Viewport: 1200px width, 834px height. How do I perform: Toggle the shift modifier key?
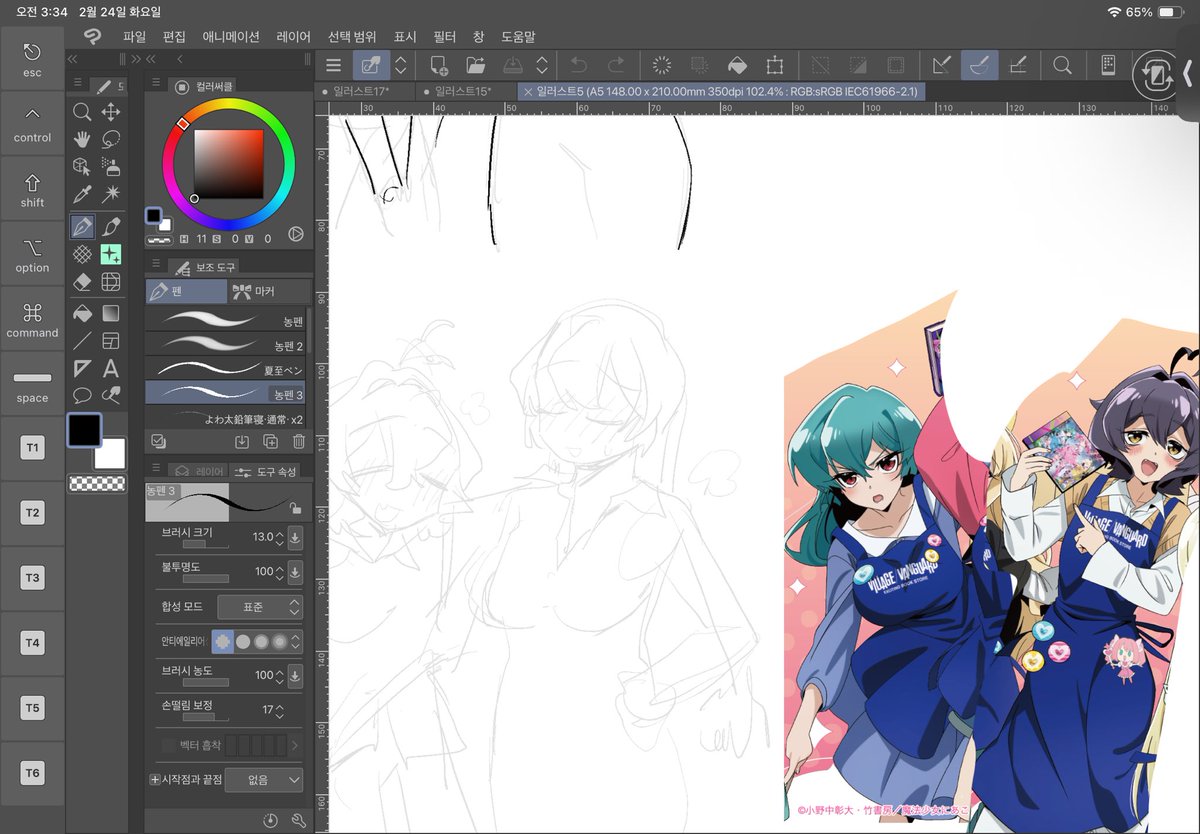point(32,189)
